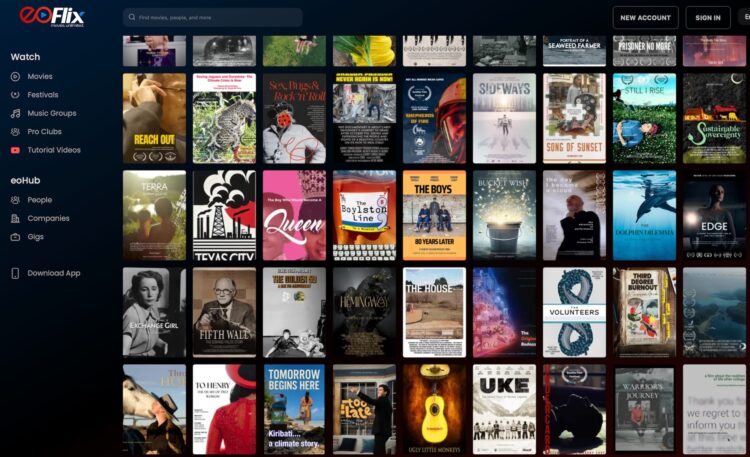
Task: Open the Song of Sunset poster
Action: (x=574, y=118)
